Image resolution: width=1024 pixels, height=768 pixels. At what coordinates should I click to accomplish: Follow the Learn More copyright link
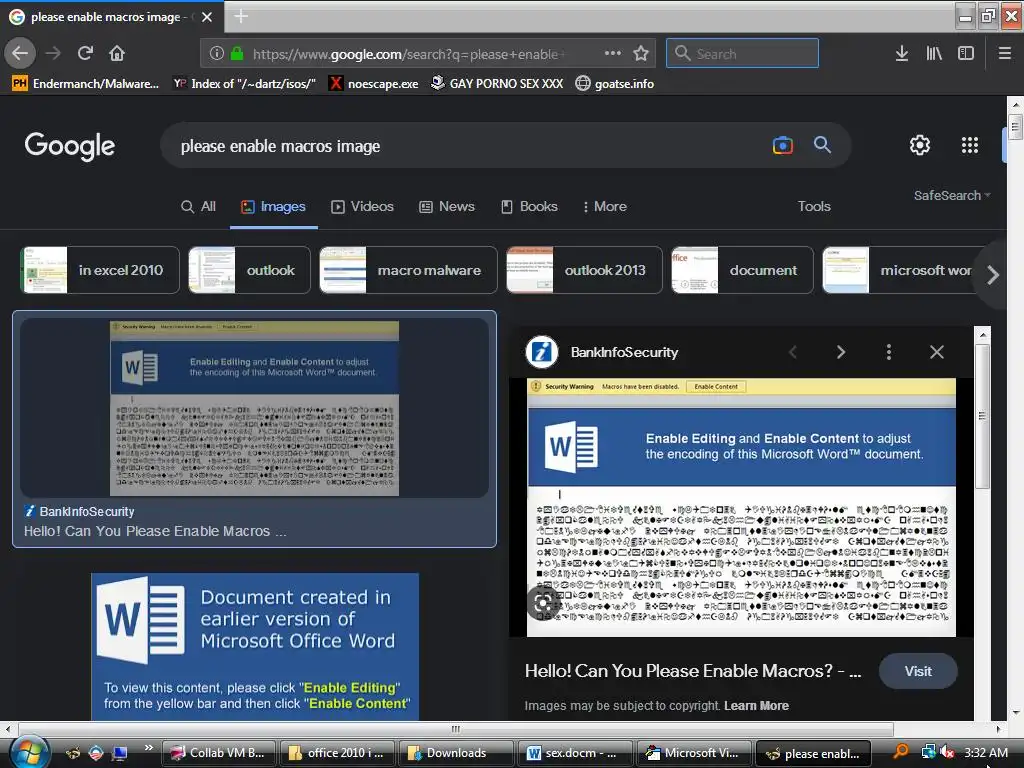pos(756,706)
